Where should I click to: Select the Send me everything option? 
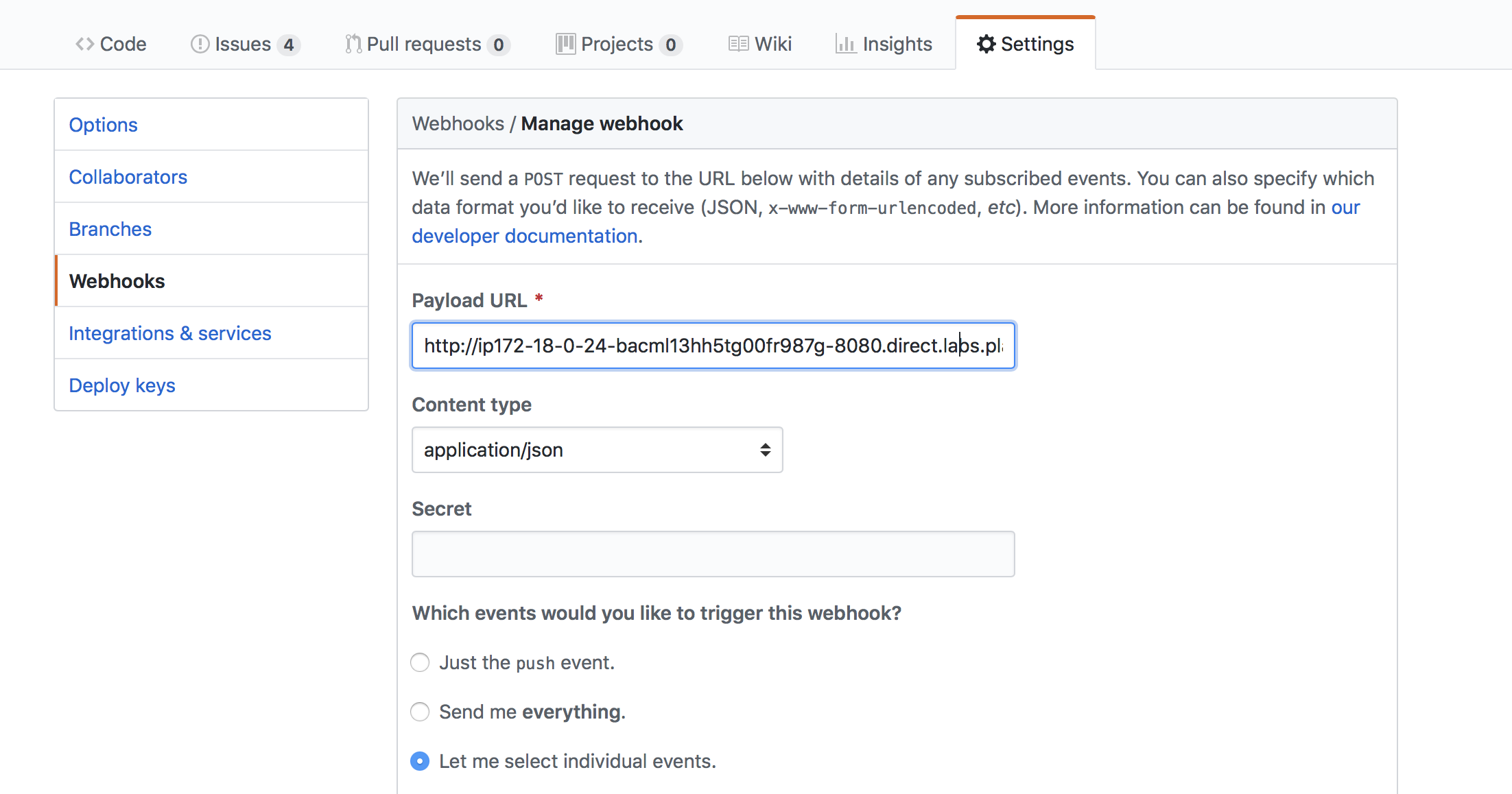[x=420, y=712]
